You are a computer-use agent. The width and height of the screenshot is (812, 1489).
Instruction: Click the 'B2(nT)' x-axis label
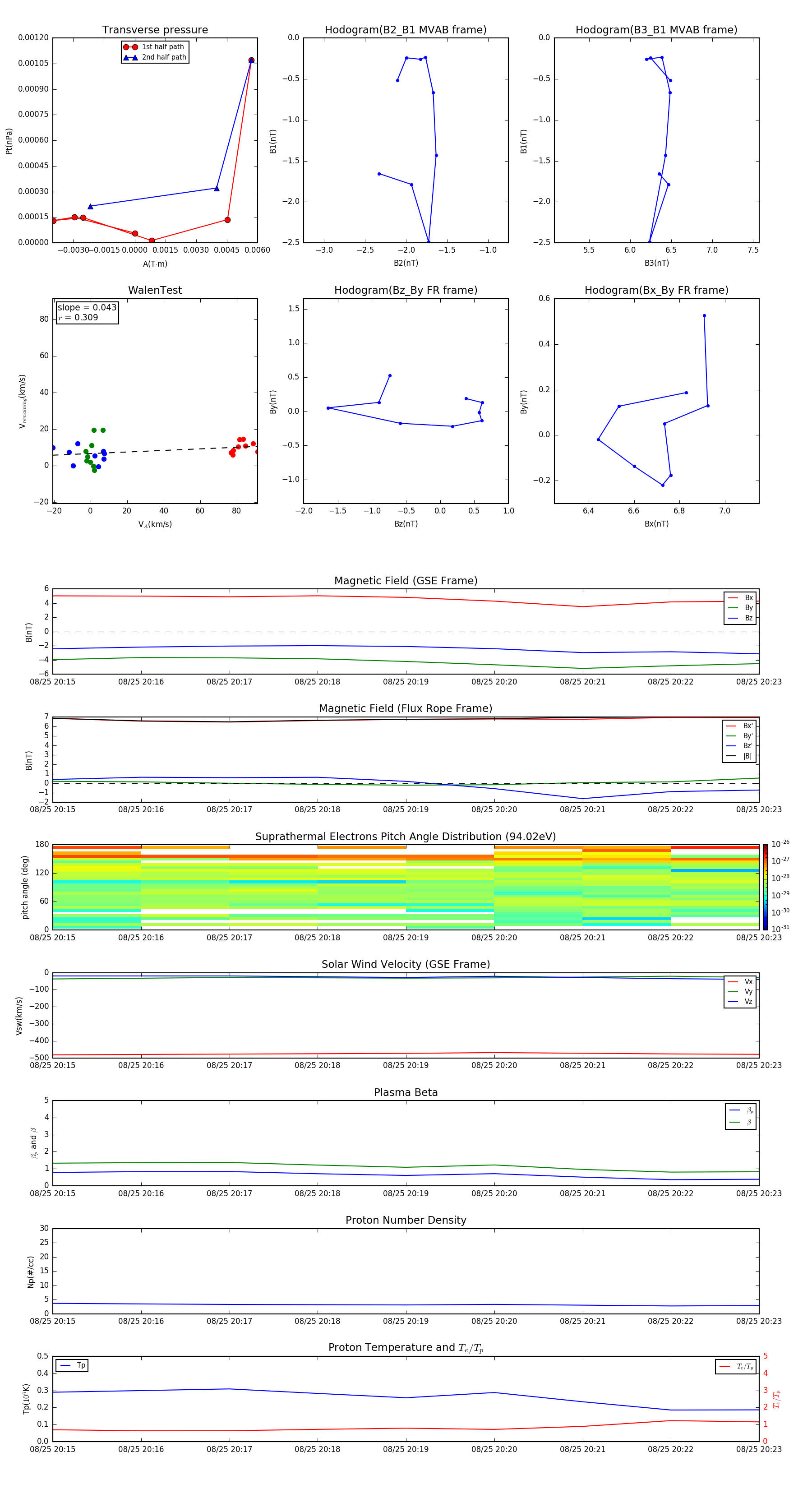click(x=406, y=263)
